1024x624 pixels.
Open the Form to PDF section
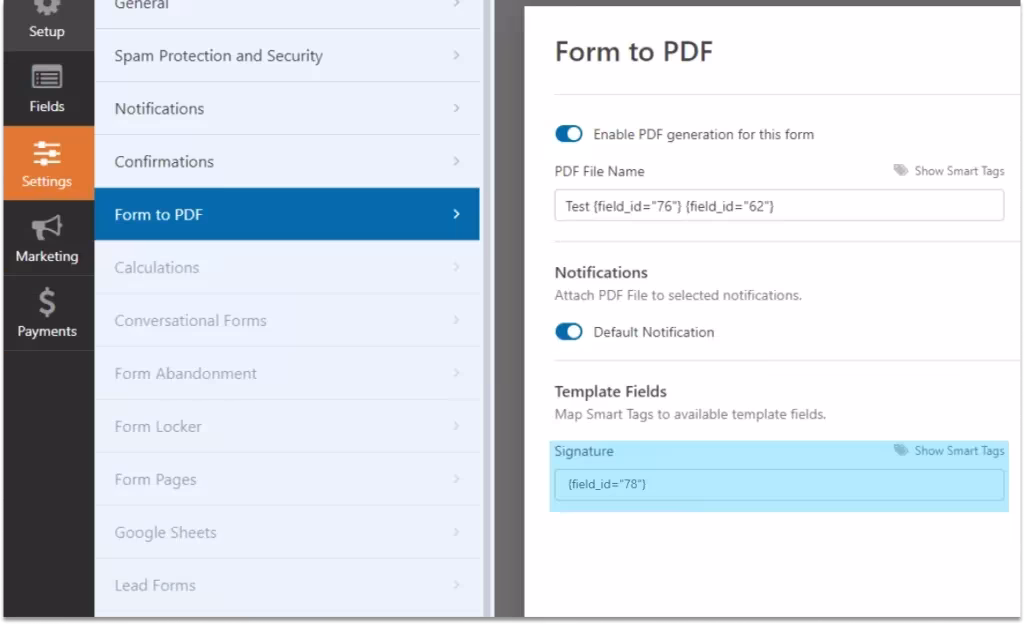(286, 214)
